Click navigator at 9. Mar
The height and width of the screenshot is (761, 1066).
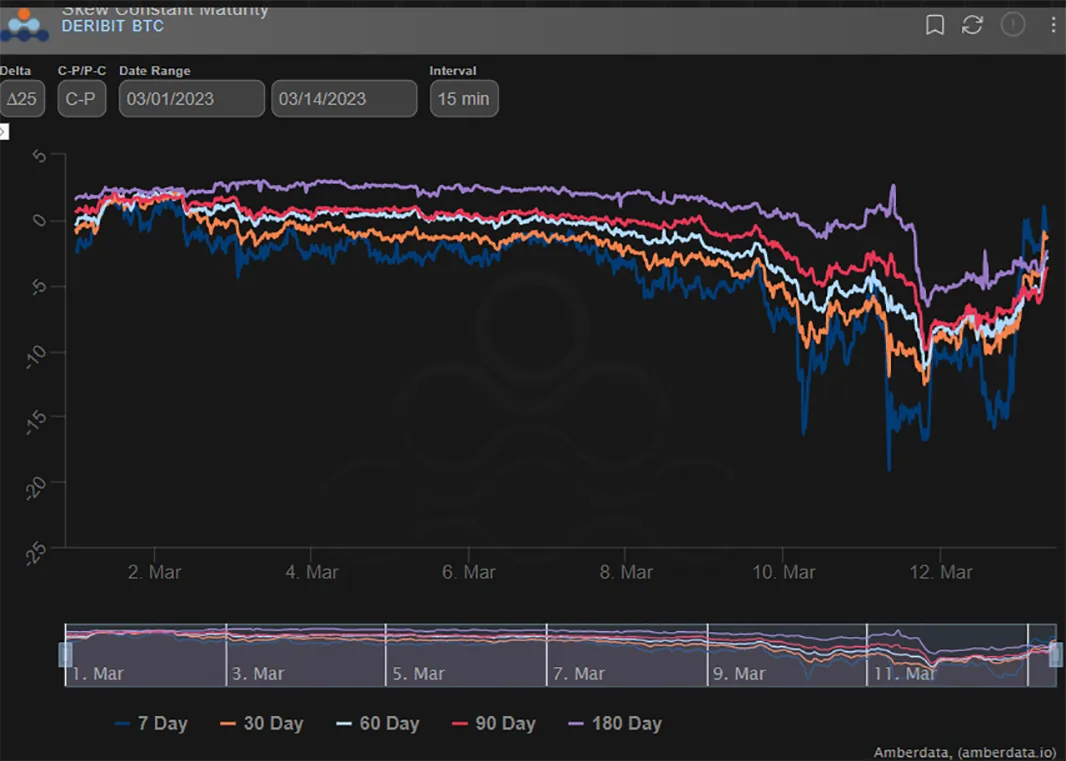[x=739, y=674]
